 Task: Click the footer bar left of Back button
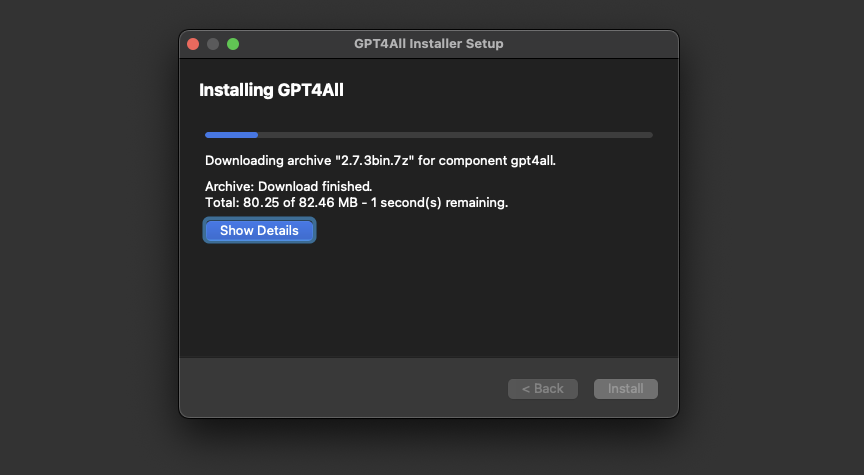[342, 388]
